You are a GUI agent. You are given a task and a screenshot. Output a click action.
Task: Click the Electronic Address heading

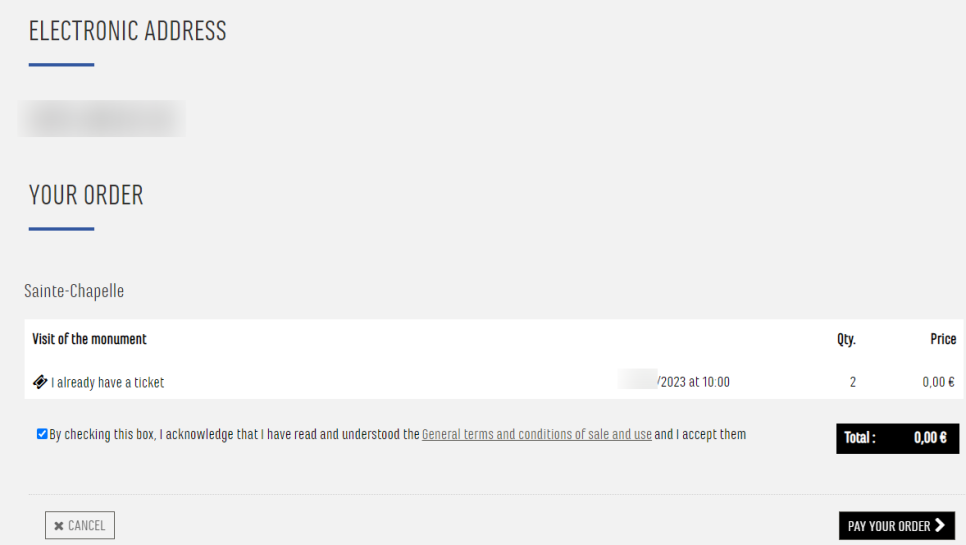(128, 31)
